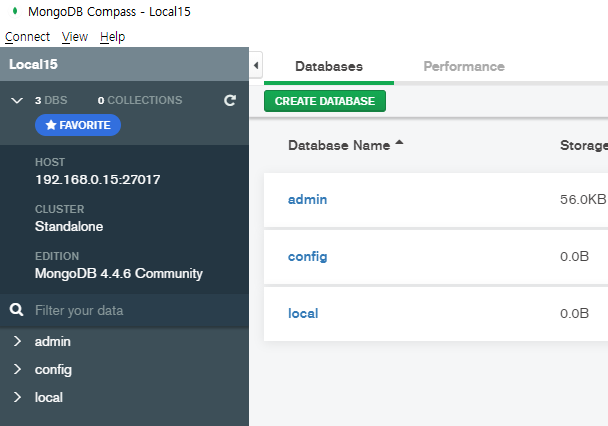Click the host address 192.168.0.15:27017
This screenshot has width=608, height=426.
tap(98, 179)
